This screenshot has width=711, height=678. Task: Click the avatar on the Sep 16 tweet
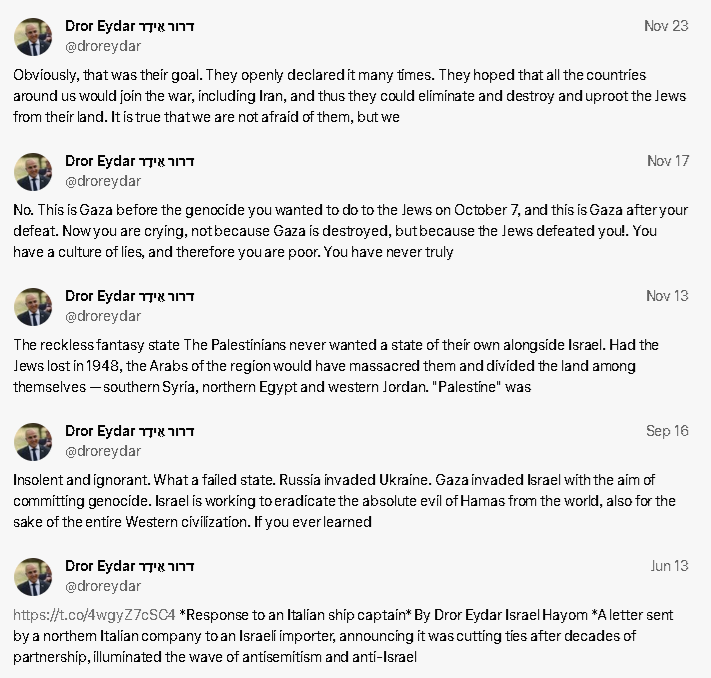[33, 442]
